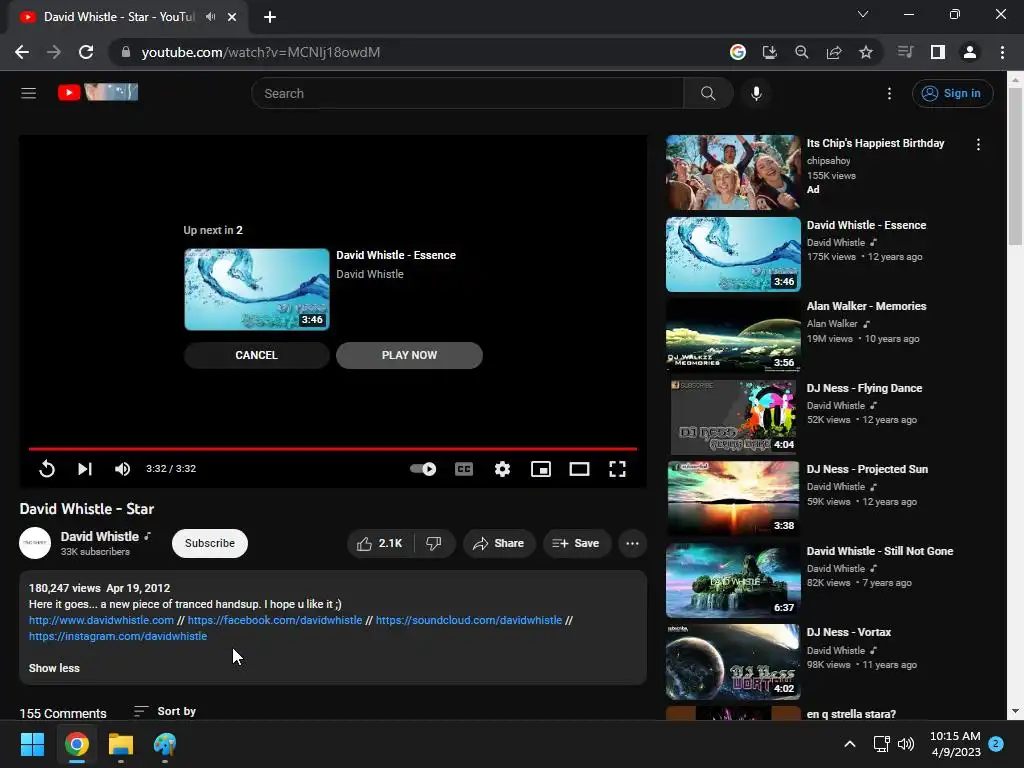Open David Whistle - Still Not Gone video
The image size is (1024, 768).
pos(733,580)
